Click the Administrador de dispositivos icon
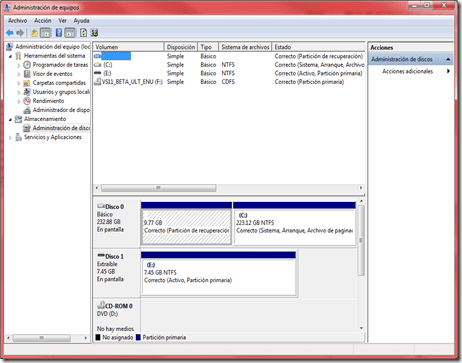 [x=27, y=110]
